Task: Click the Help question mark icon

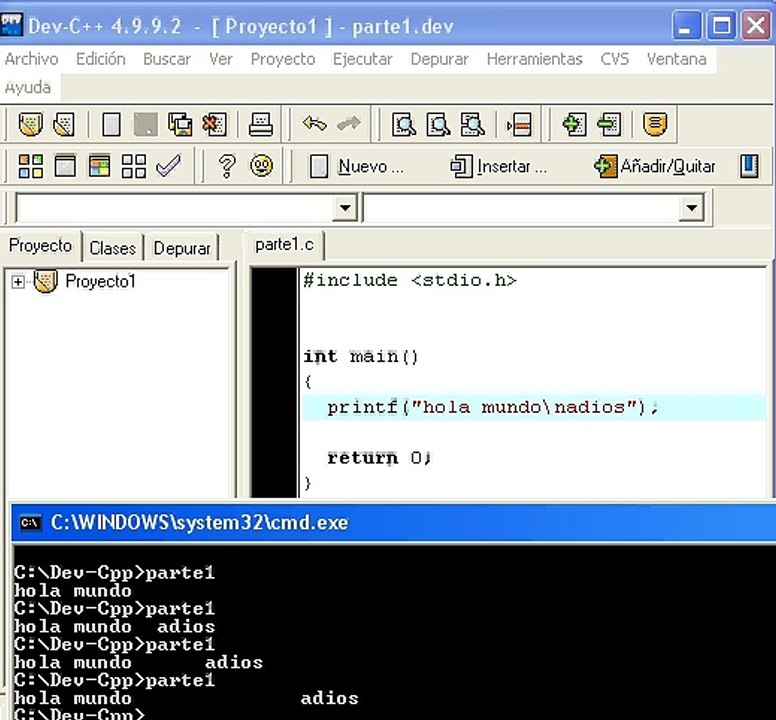Action: pos(227,166)
